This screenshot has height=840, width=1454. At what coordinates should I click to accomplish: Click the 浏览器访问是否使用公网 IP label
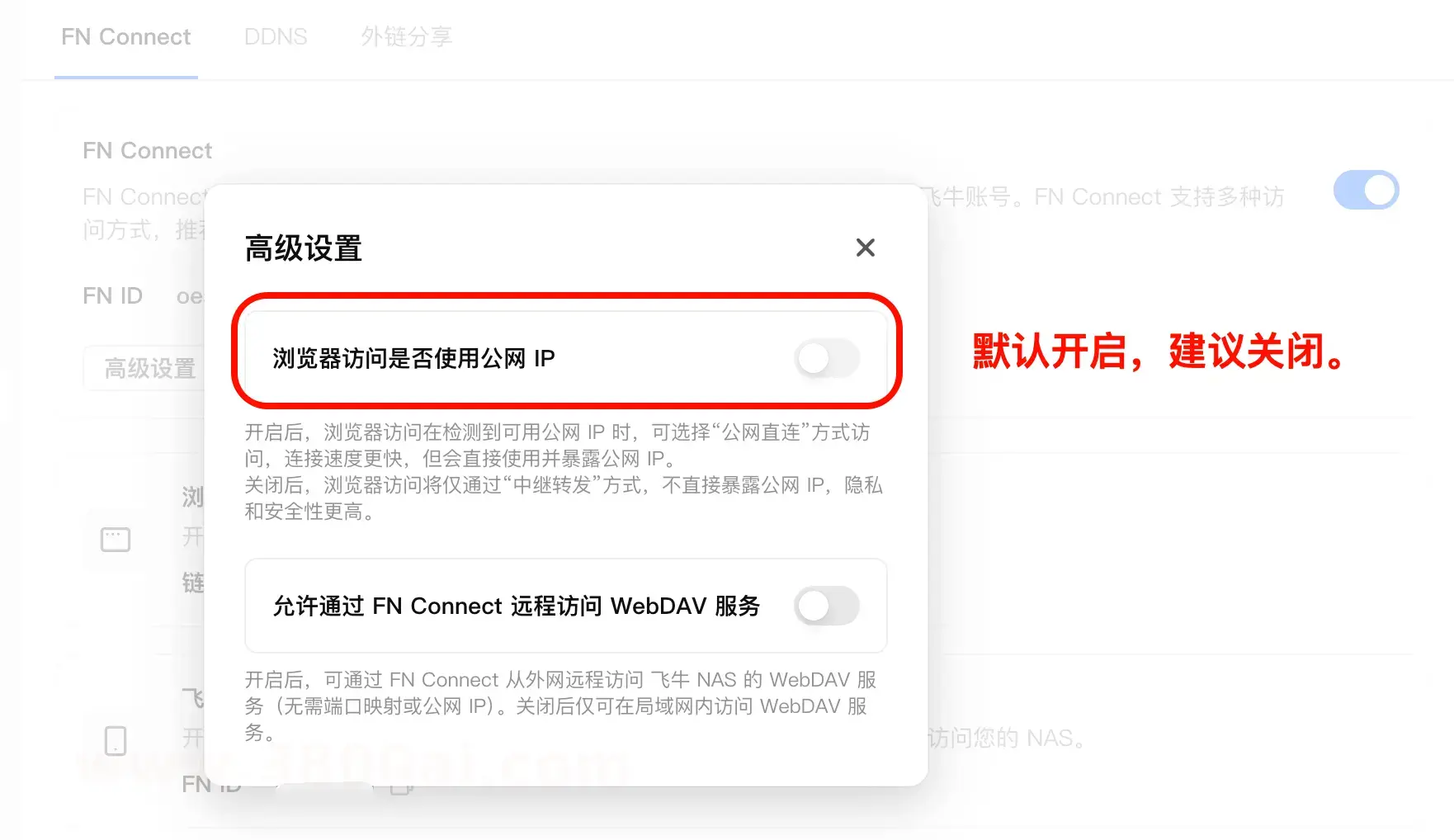click(x=413, y=358)
